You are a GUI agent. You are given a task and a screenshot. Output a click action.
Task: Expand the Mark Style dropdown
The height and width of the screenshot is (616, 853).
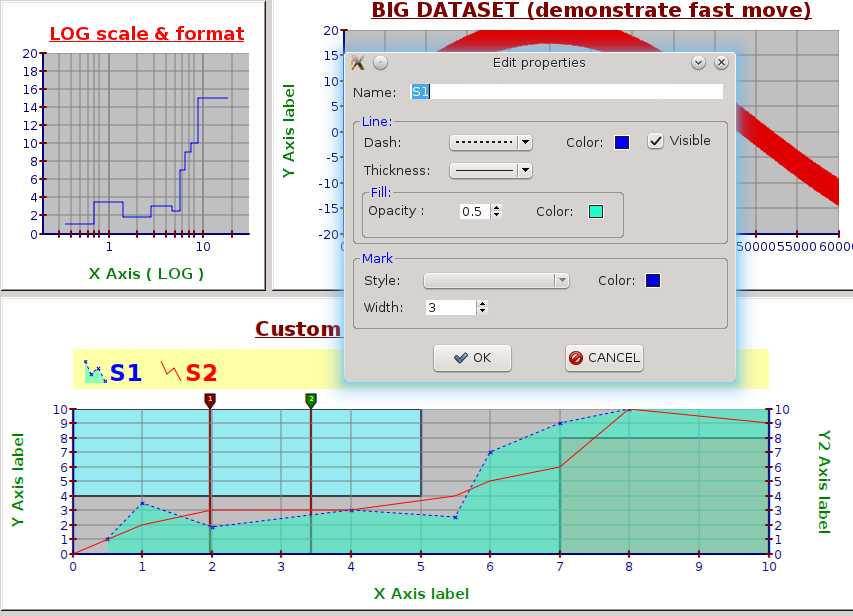496,281
